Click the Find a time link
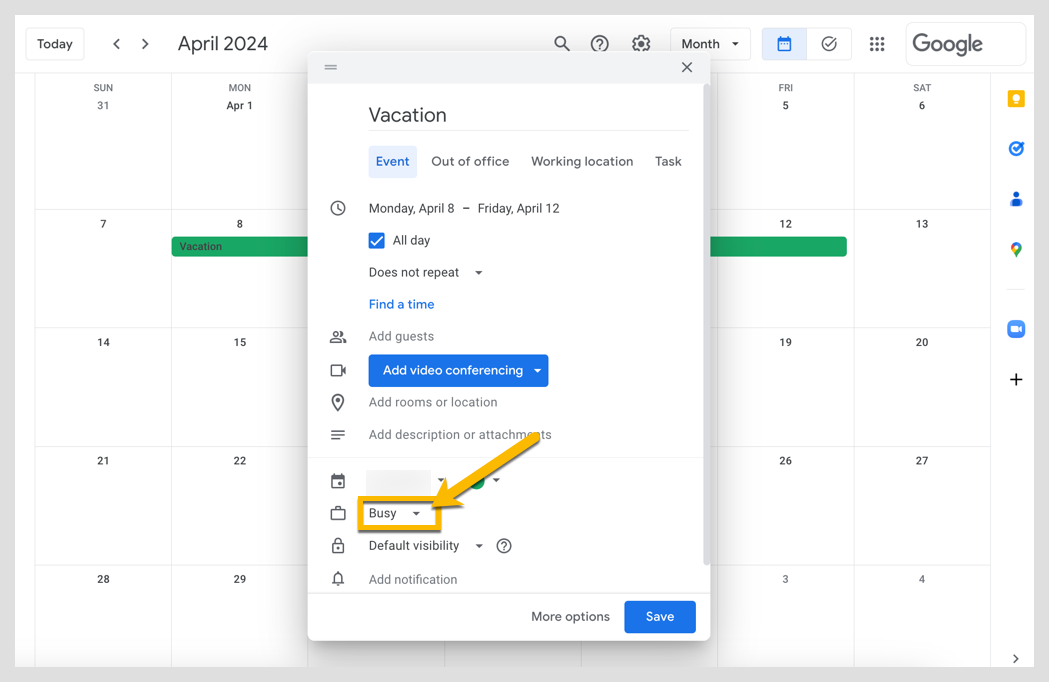 (401, 305)
